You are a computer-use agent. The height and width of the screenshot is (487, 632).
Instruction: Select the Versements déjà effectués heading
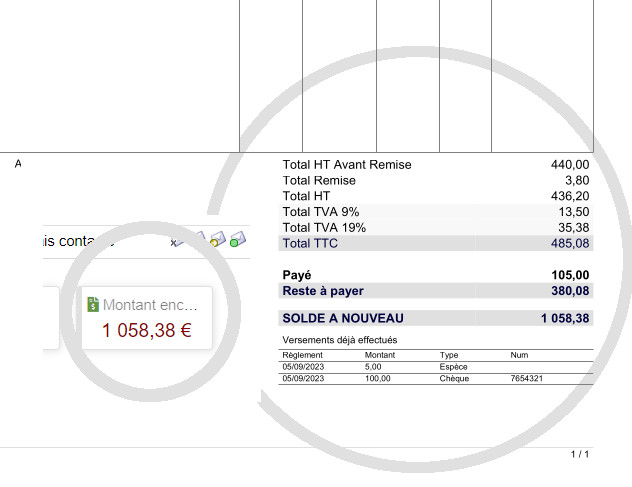click(x=340, y=340)
